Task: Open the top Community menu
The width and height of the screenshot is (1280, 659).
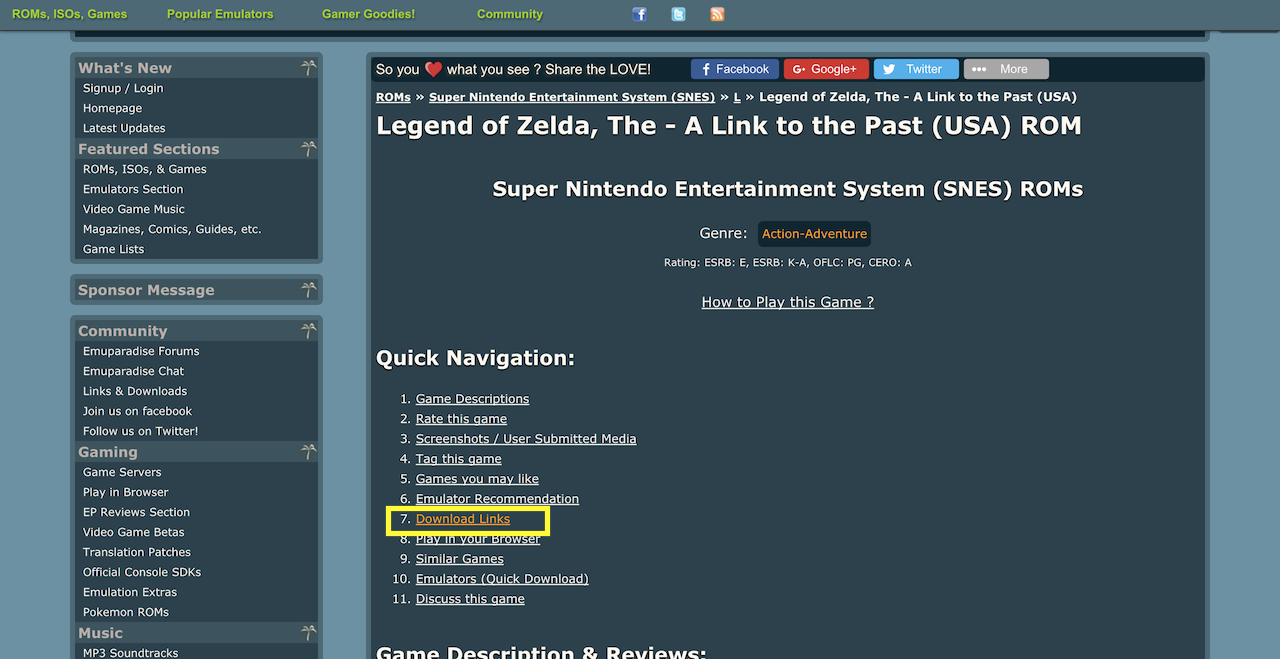Action: point(510,14)
